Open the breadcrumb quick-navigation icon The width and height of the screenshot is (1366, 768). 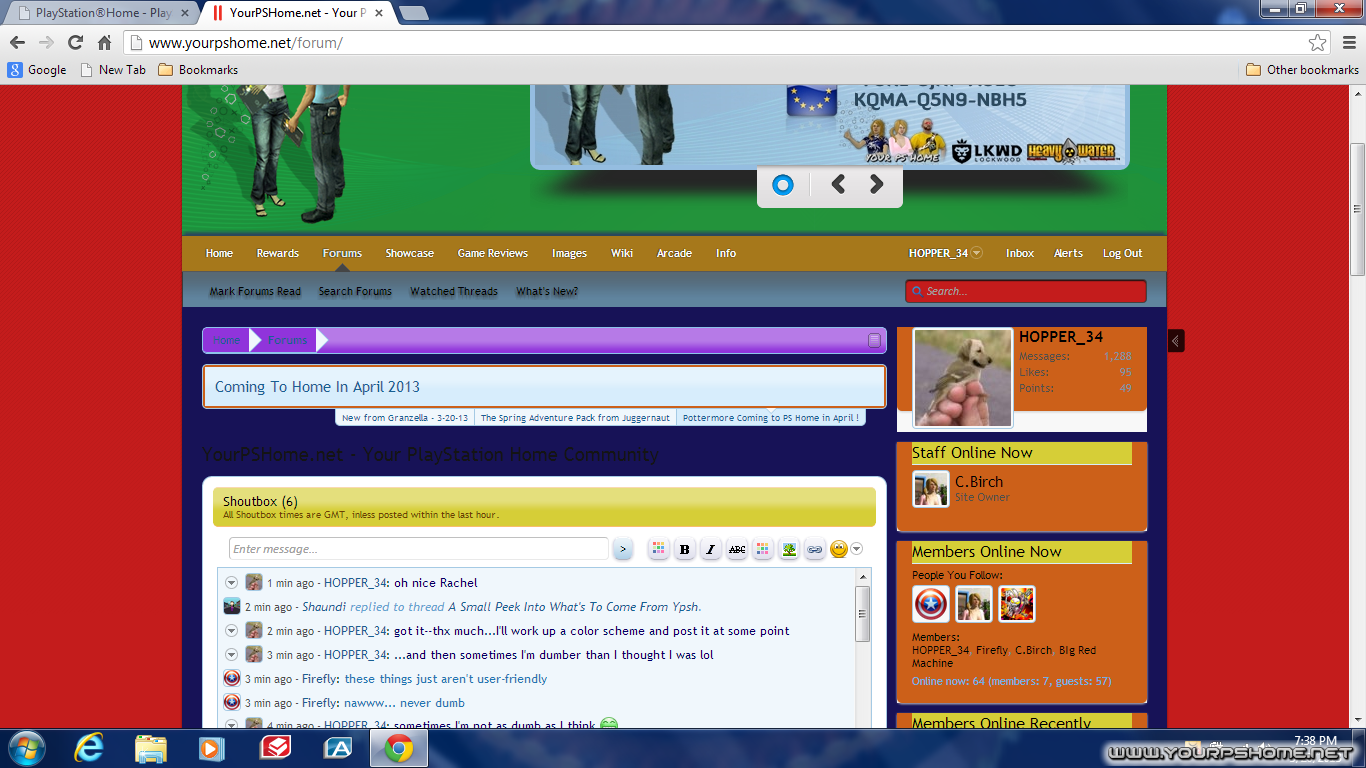click(x=875, y=340)
